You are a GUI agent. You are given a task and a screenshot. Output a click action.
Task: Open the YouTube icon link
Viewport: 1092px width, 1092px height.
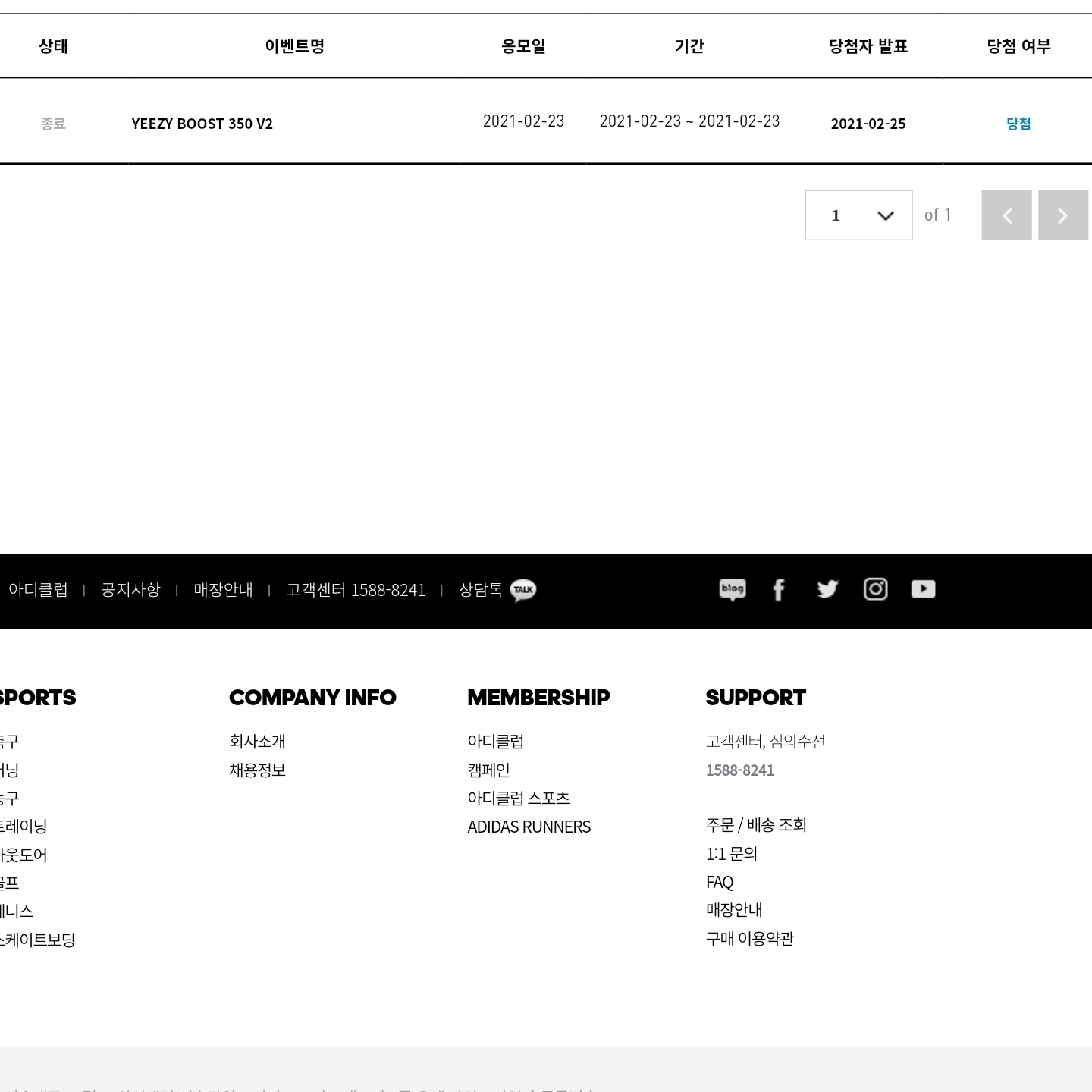(923, 589)
